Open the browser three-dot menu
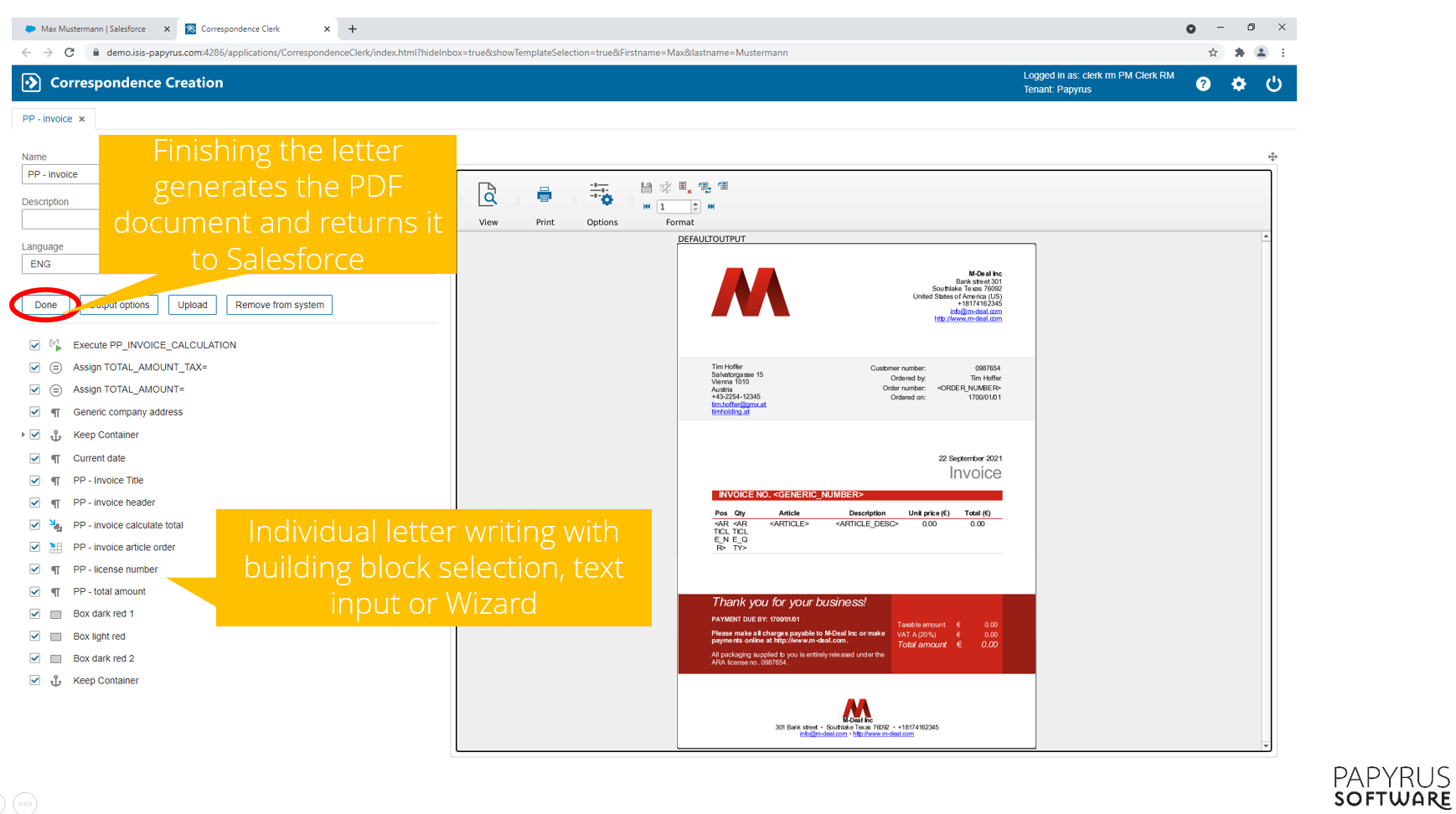Screen dimensions: 1456x814 (1283, 53)
